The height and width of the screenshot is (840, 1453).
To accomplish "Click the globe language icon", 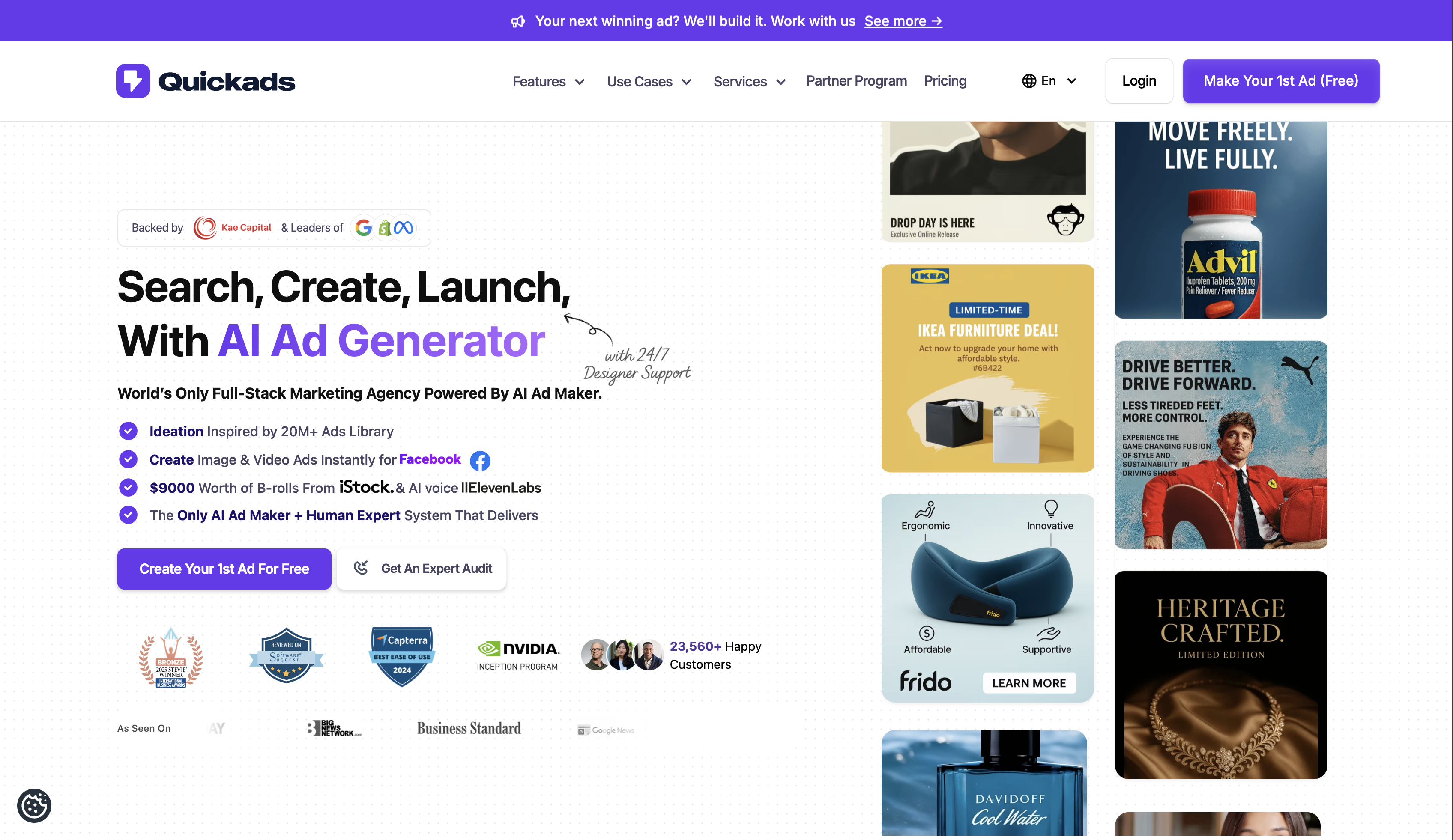I will point(1028,80).
